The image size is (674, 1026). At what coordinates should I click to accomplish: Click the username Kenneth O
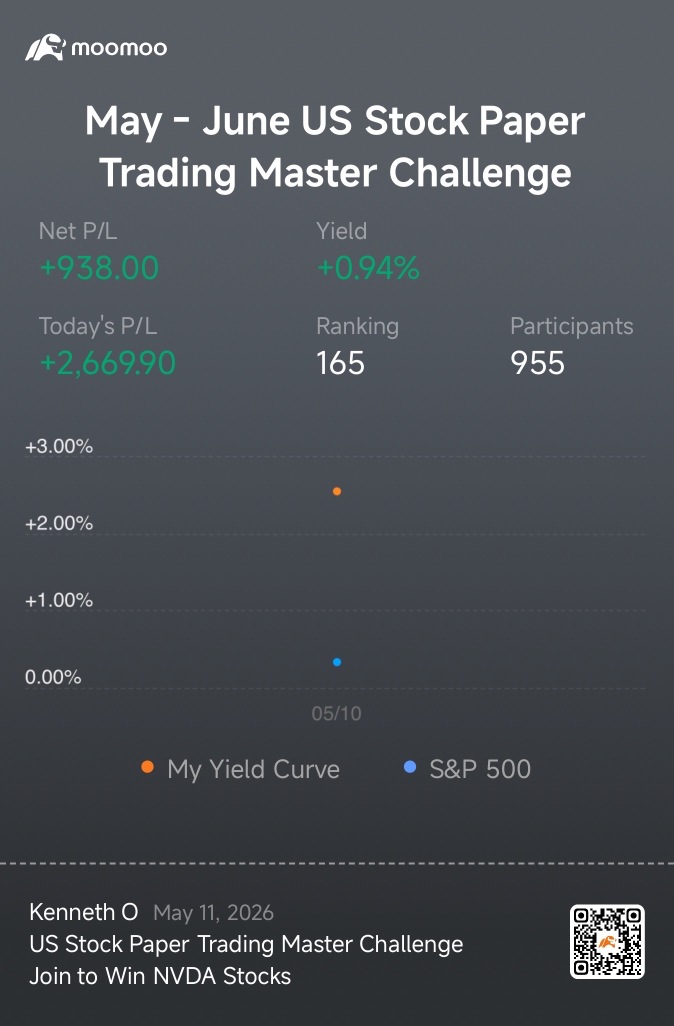[84, 912]
